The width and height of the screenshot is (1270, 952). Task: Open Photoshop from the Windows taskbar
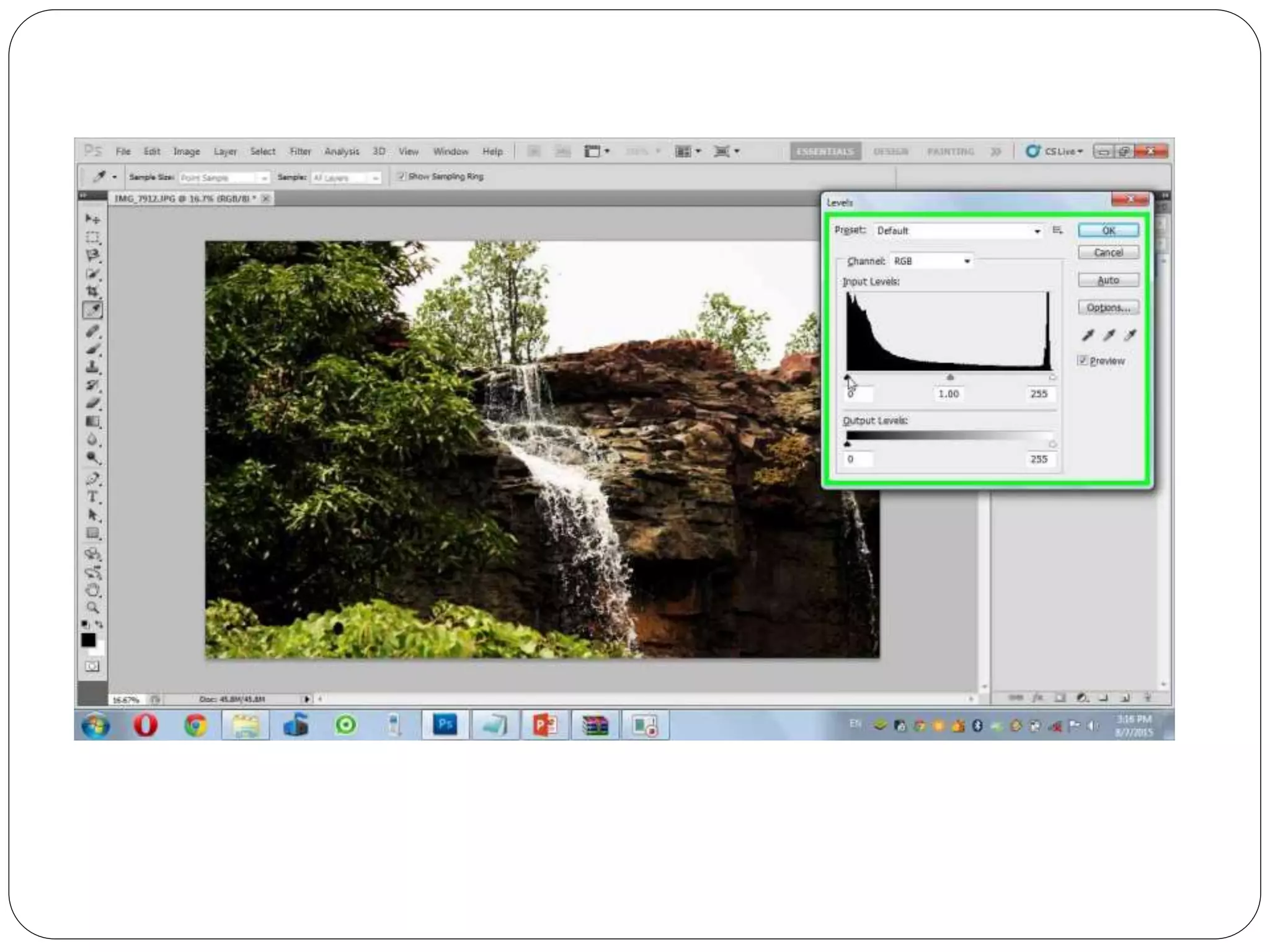click(x=445, y=725)
